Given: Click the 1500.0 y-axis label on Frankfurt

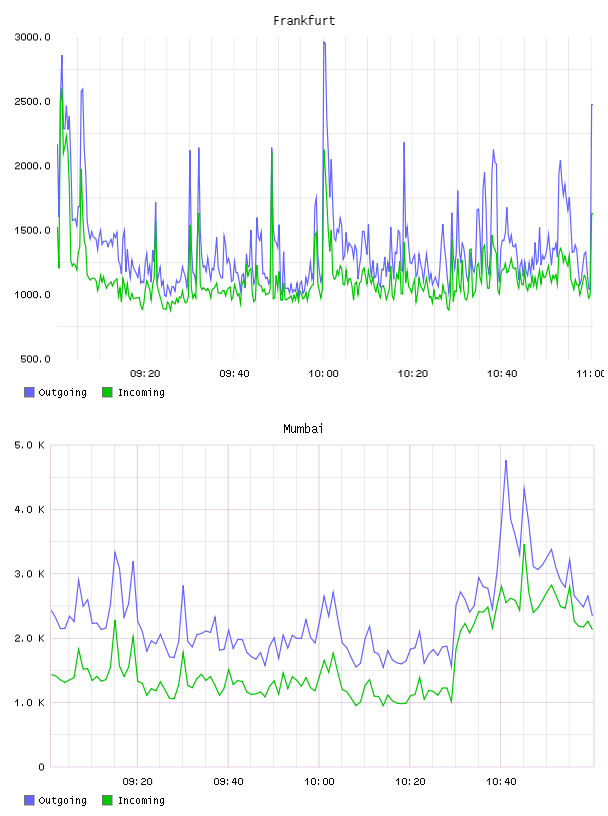Looking at the screenshot, I should point(32,231).
